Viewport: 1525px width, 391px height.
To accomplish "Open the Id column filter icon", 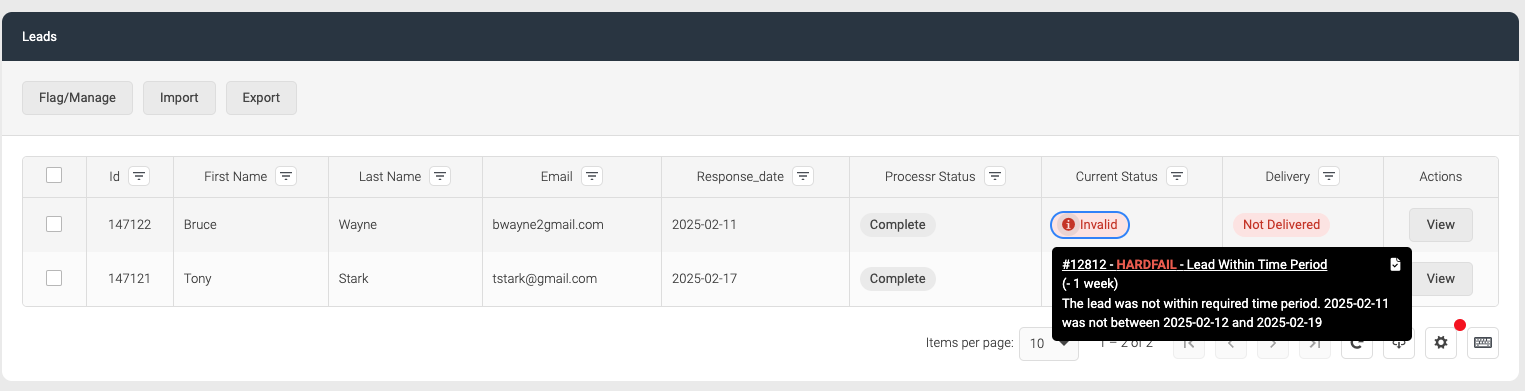I will 139,177.
